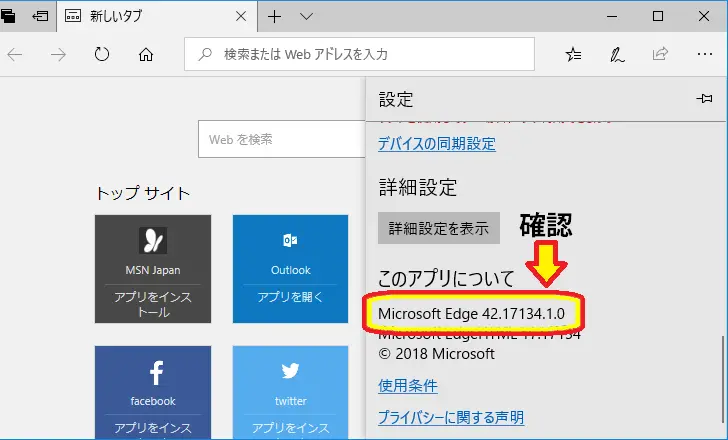Pin the 設定 settings pane
The height and width of the screenshot is (440, 728).
(704, 99)
